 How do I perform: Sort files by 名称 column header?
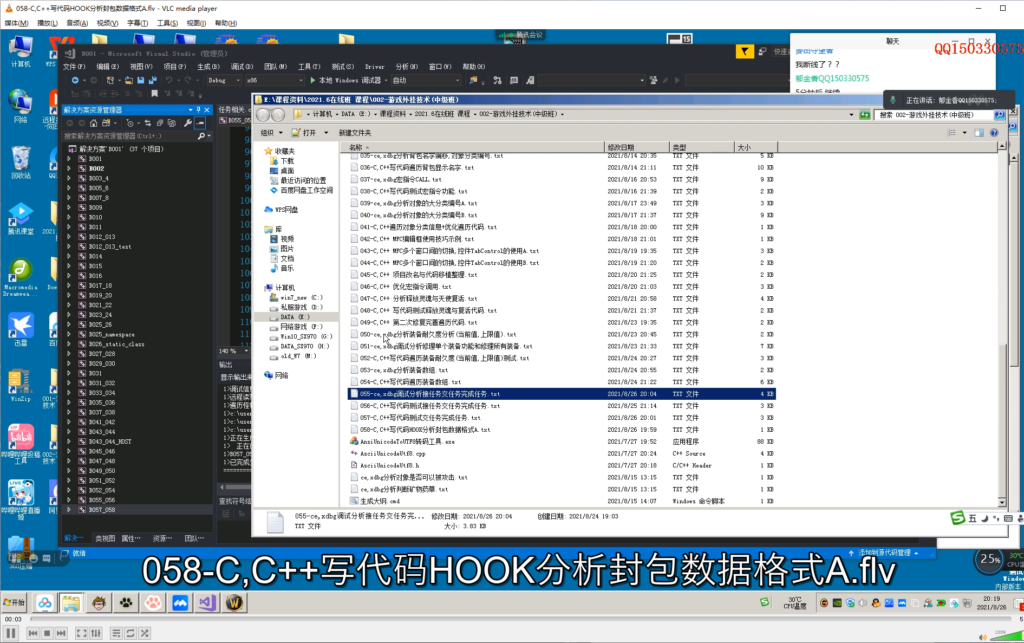(x=473, y=148)
